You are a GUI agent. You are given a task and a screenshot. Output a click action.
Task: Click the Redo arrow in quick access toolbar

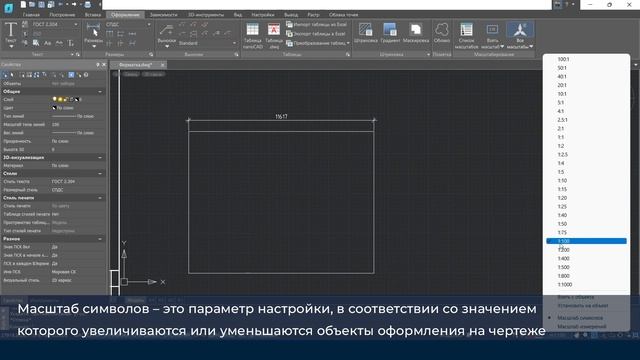click(74, 4)
